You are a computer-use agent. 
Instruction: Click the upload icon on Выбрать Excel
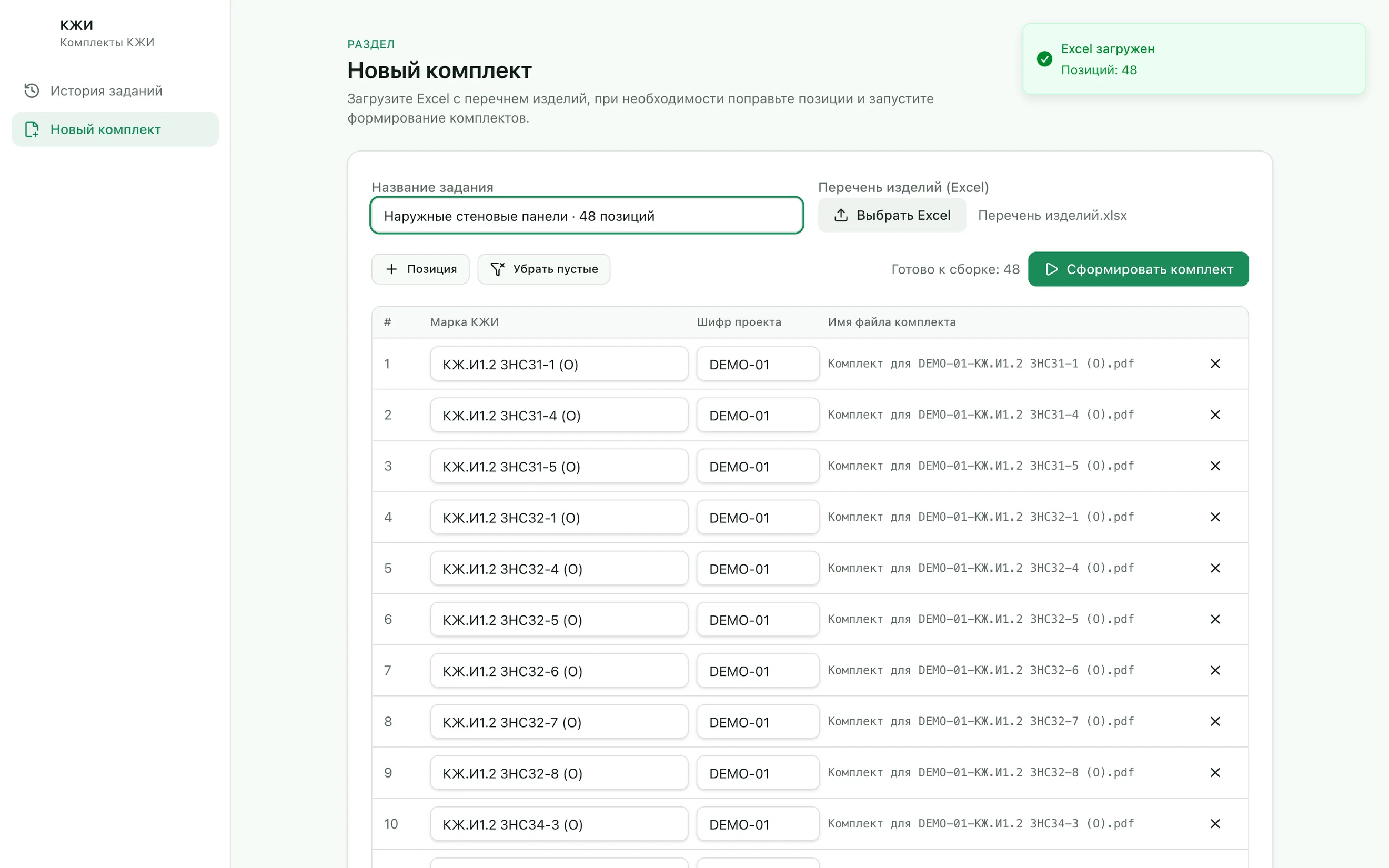click(841, 215)
